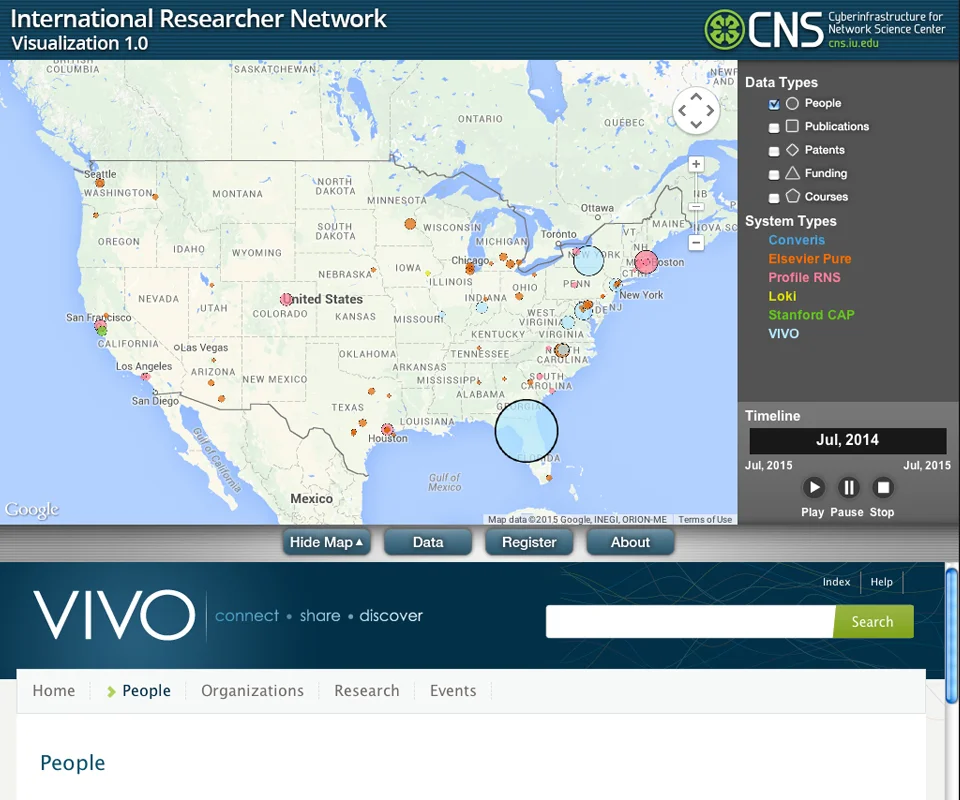This screenshot has width=960, height=800.
Task: Click the People circle shape icon
Action: (x=792, y=103)
